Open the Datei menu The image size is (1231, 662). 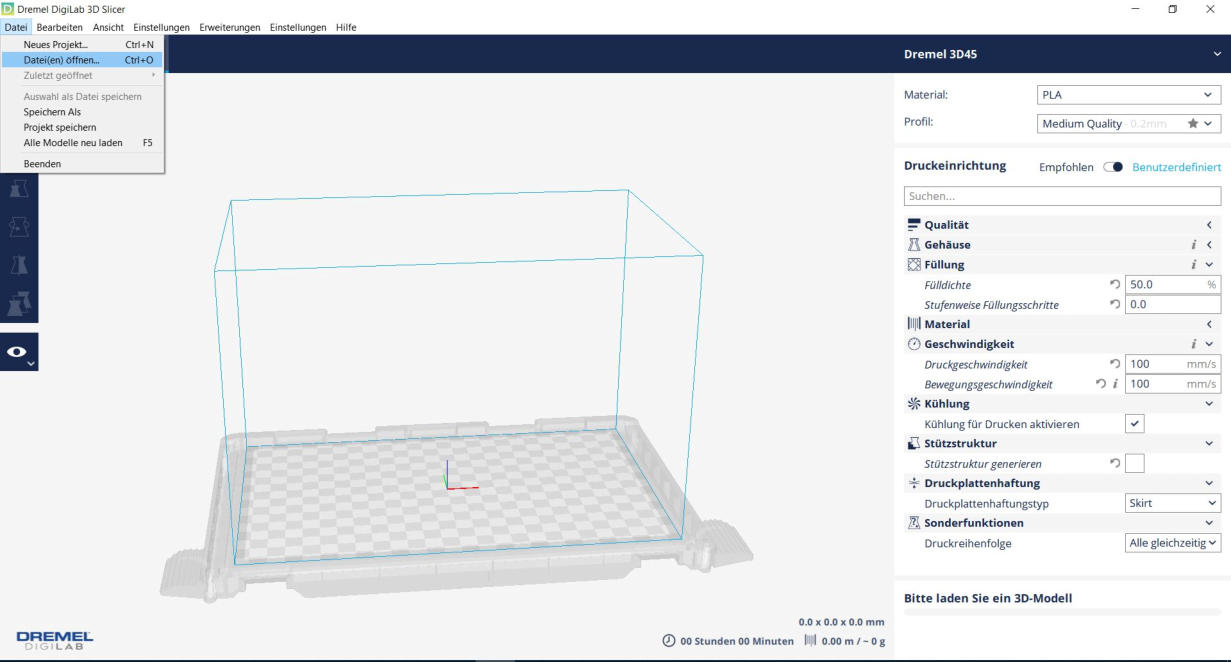[15, 27]
